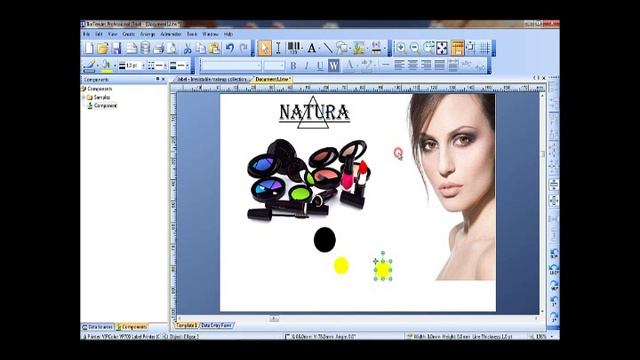Click the Print icon
The width and height of the screenshot is (640, 360).
click(159, 48)
